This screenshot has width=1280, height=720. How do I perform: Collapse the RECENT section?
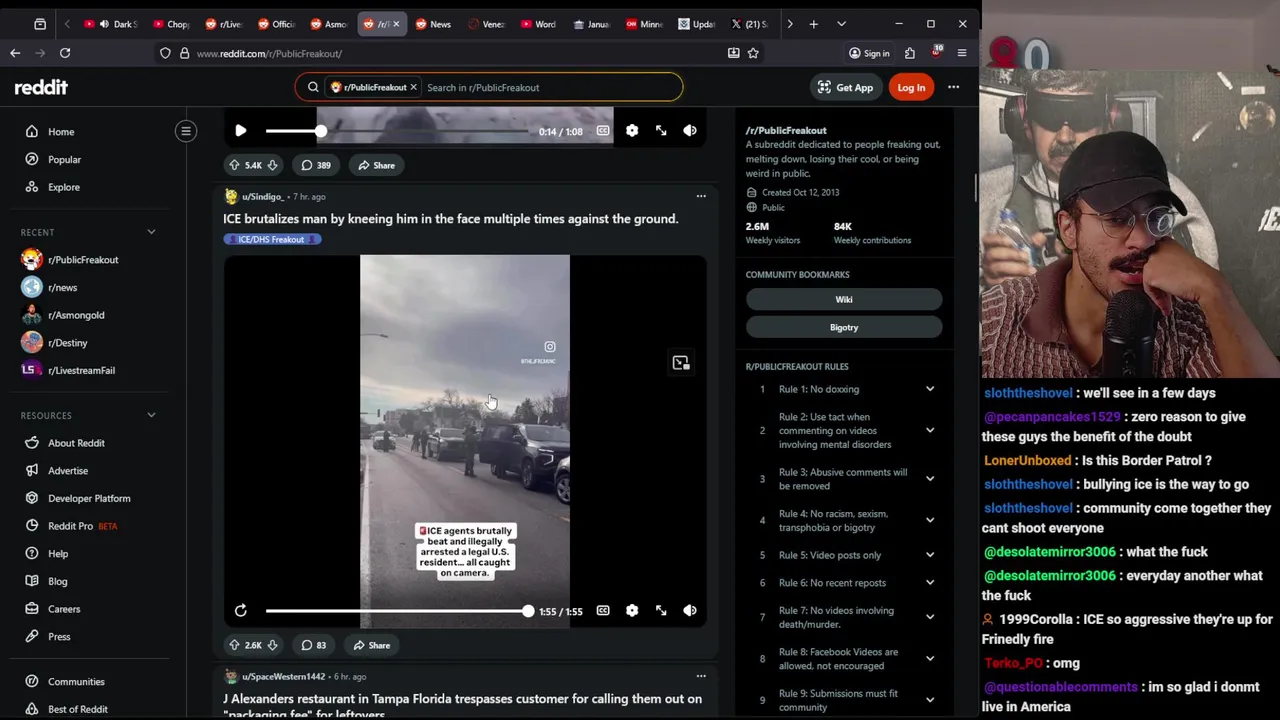coord(151,232)
